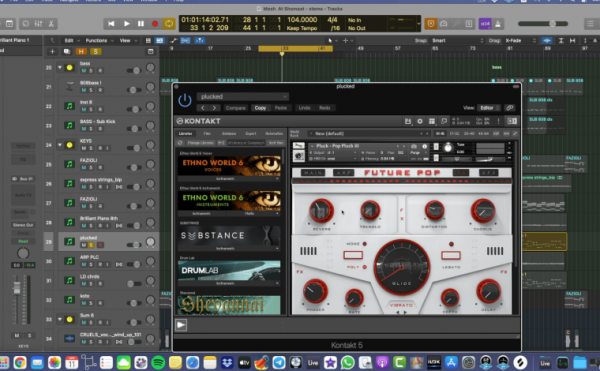Click the plugin link chain icon
This screenshot has height=371, width=600.
coord(510,108)
